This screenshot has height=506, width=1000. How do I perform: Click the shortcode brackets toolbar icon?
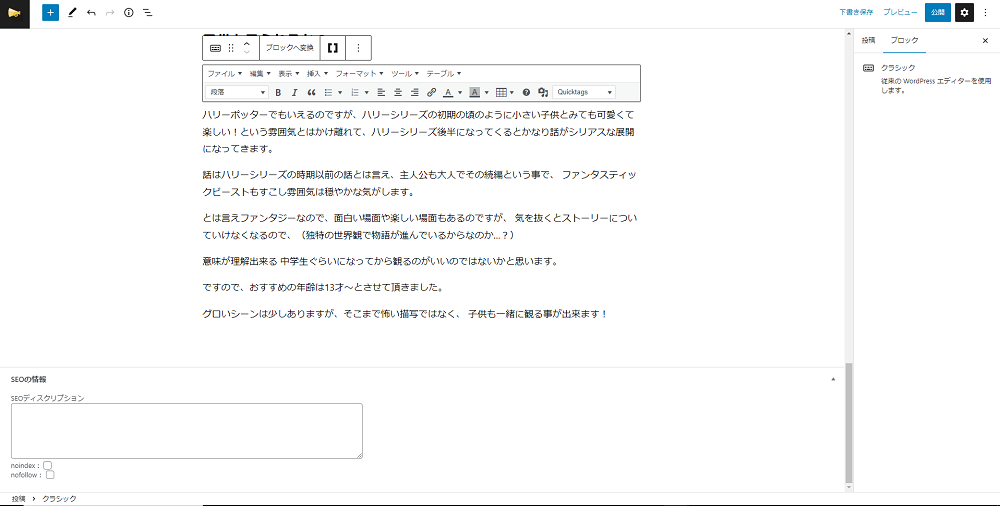coord(333,48)
